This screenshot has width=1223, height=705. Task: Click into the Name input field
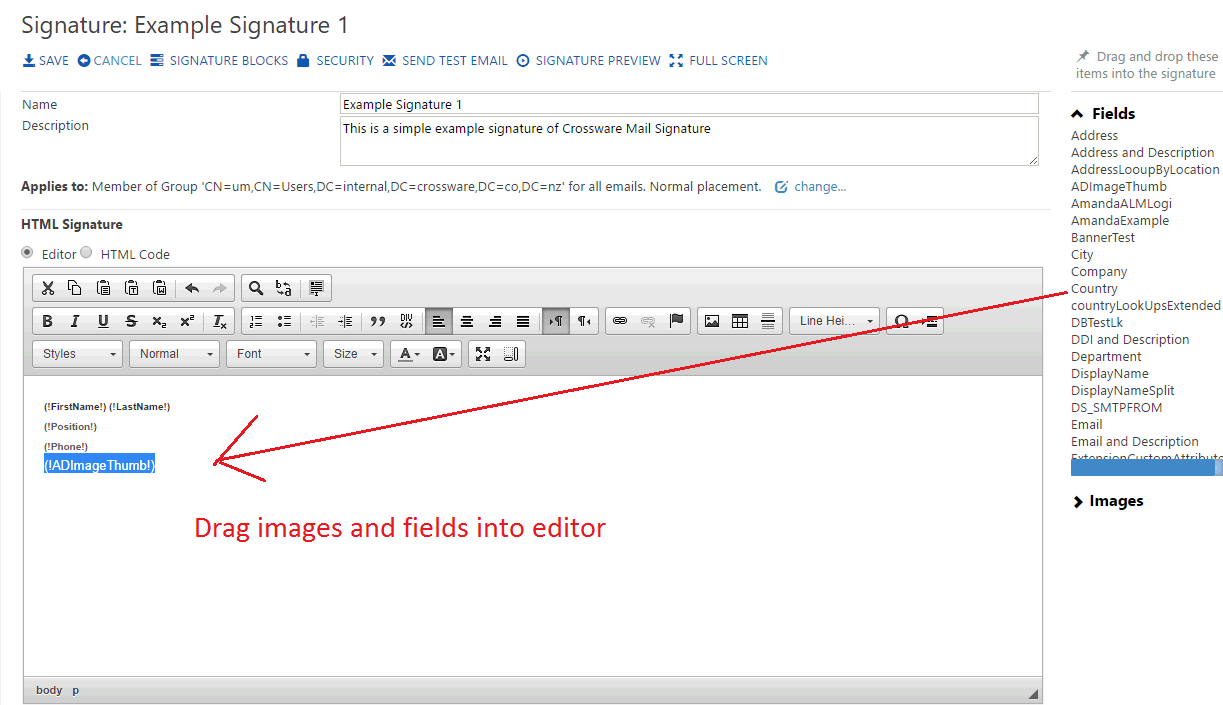point(689,104)
